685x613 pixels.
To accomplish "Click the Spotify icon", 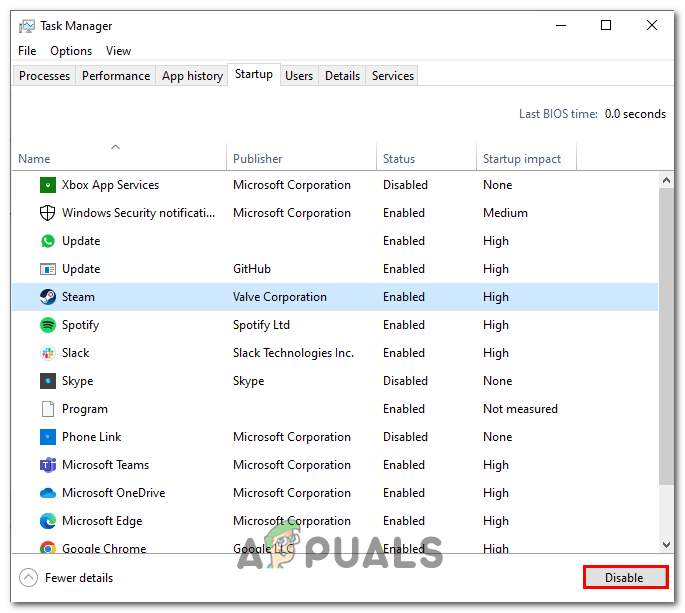I will pyautogui.click(x=48, y=325).
